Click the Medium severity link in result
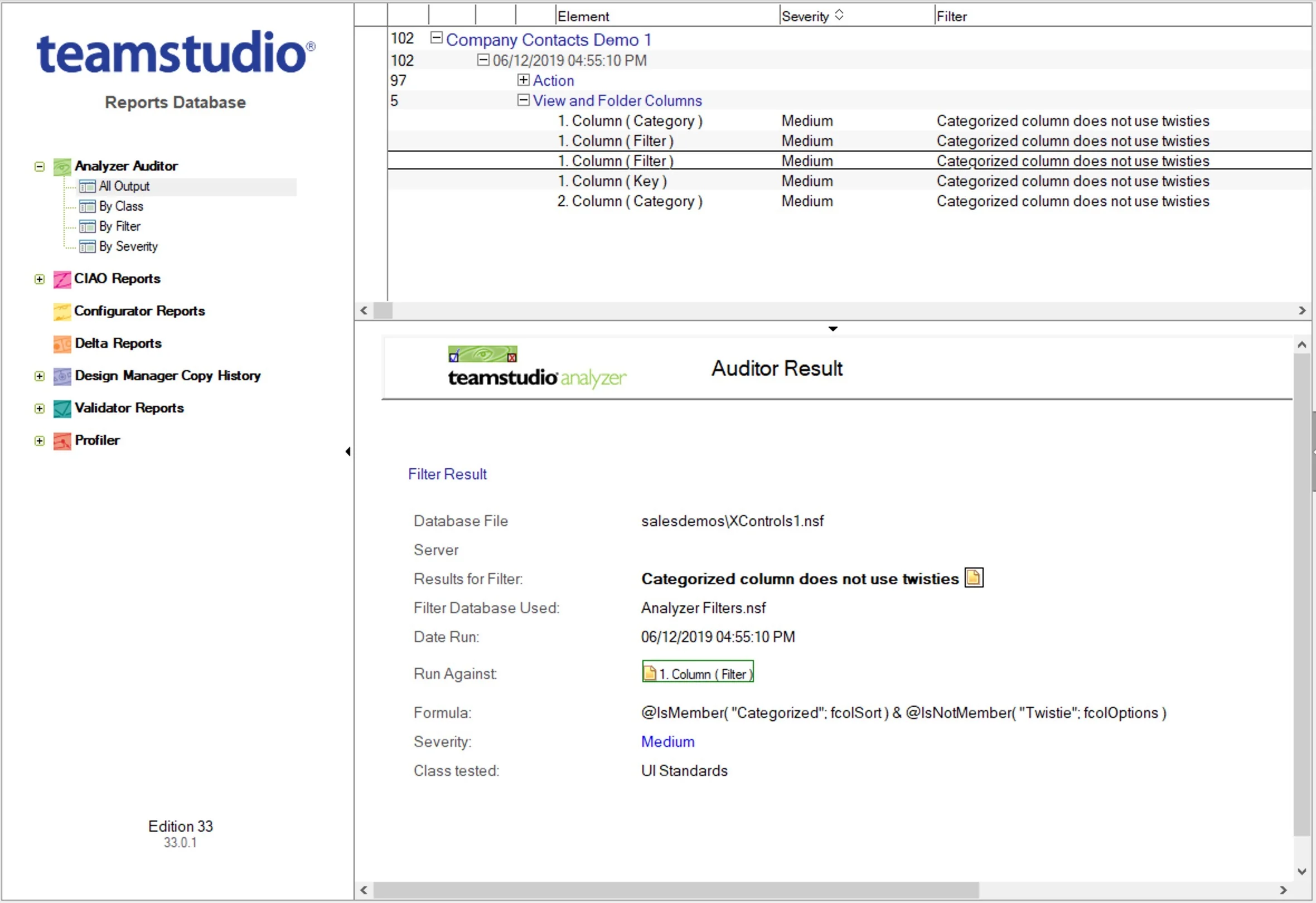The image size is (1316, 903). pos(667,741)
